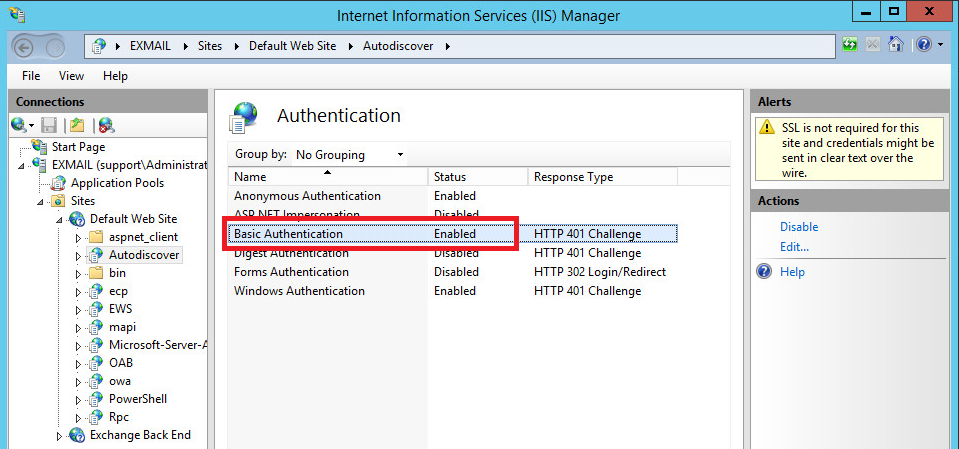Image resolution: width=959 pixels, height=449 pixels.
Task: Expand the ecp tree node
Action: [x=78, y=292]
